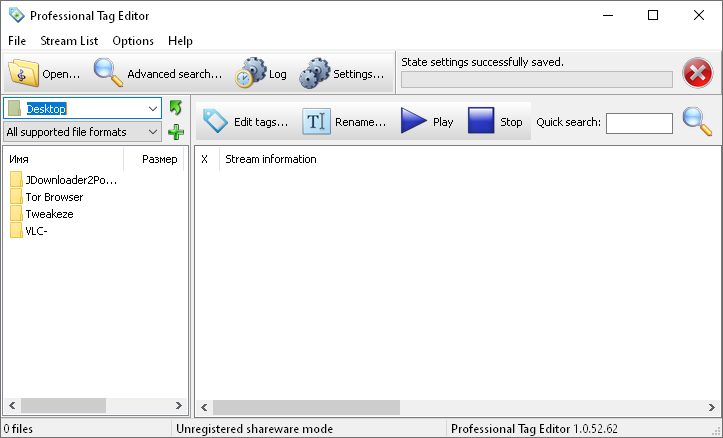Open the File menu
723x438 pixels.
click(17, 41)
